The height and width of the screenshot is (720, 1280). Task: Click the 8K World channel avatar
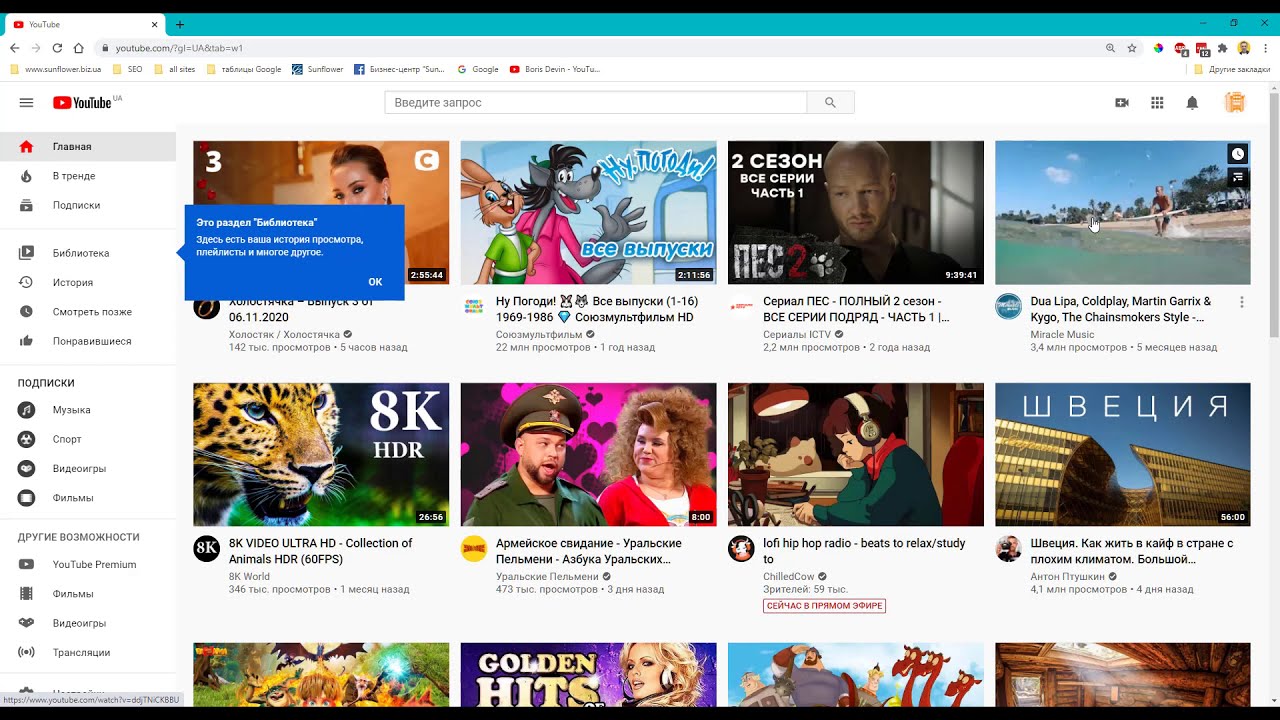point(206,548)
